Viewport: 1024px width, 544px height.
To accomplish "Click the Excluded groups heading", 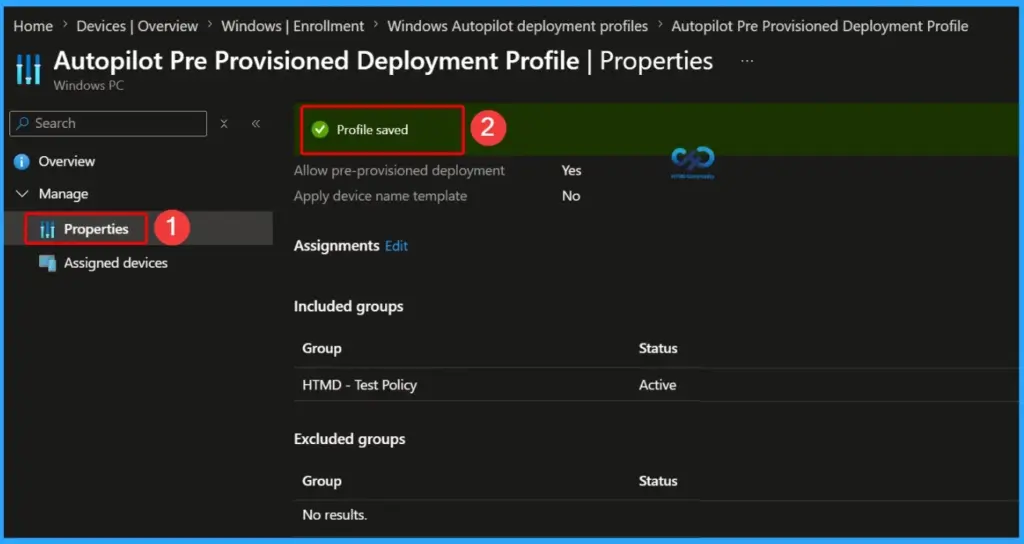I will click(x=349, y=439).
